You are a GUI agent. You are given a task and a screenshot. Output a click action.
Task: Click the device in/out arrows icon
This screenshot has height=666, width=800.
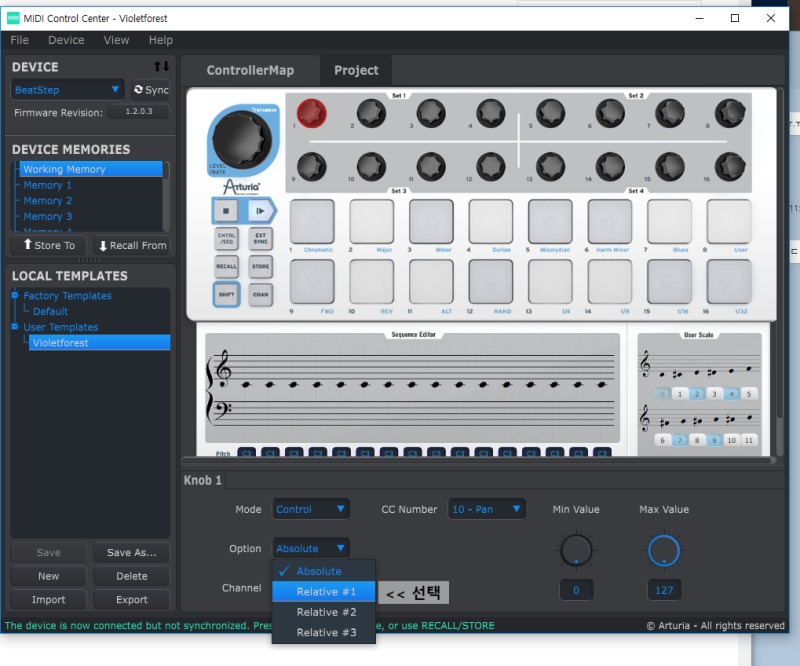161,66
